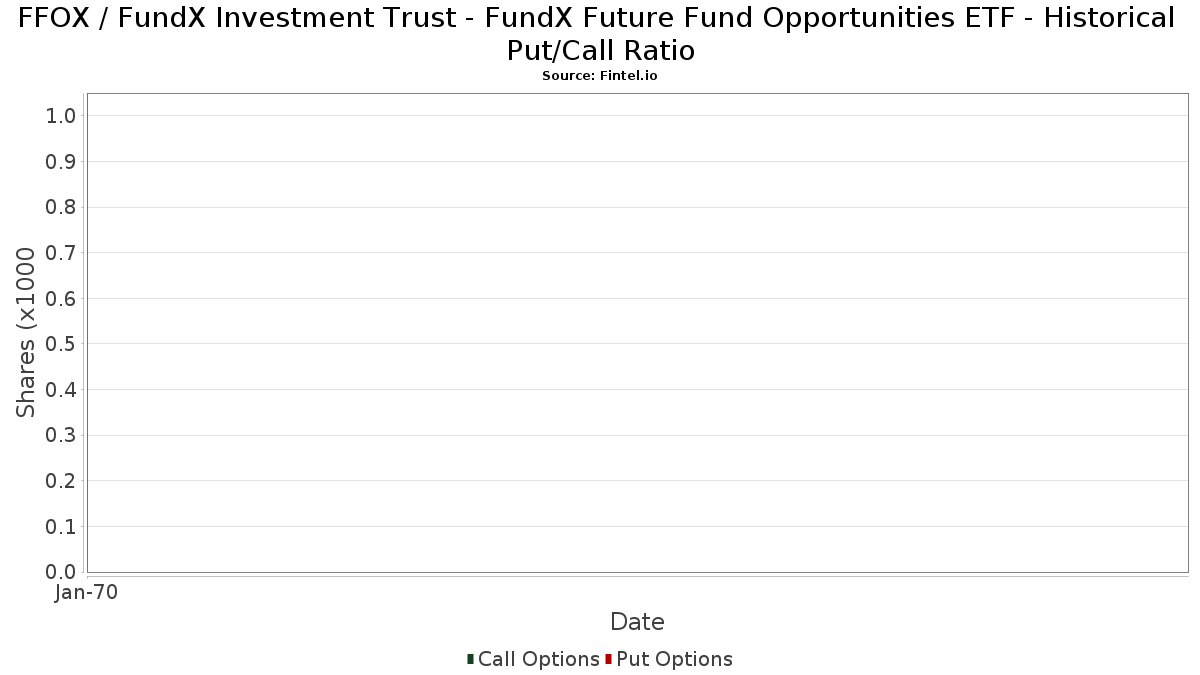Toggle the Put Options legend label
1200x675 pixels.
[x=675, y=659]
